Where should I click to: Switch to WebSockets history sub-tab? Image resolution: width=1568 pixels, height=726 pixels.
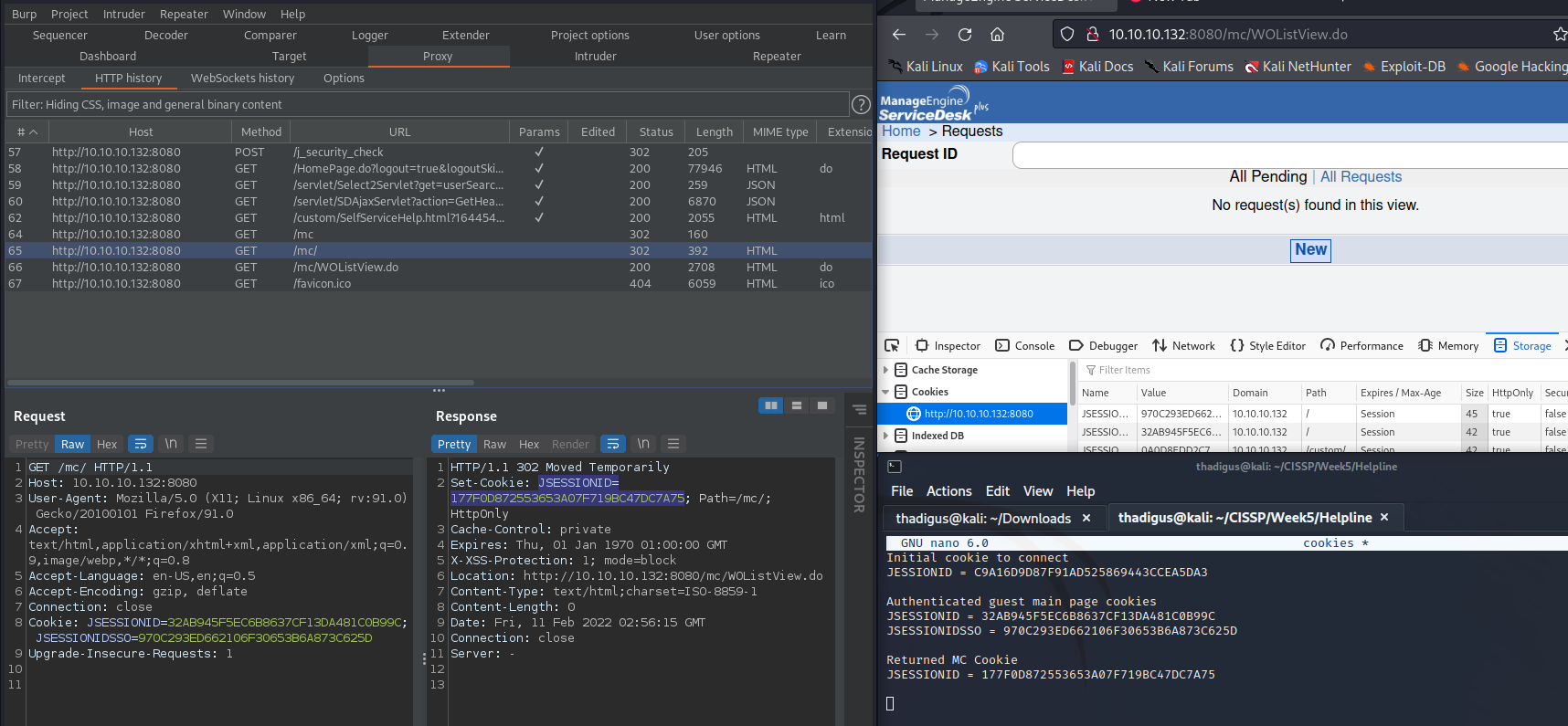(x=242, y=78)
